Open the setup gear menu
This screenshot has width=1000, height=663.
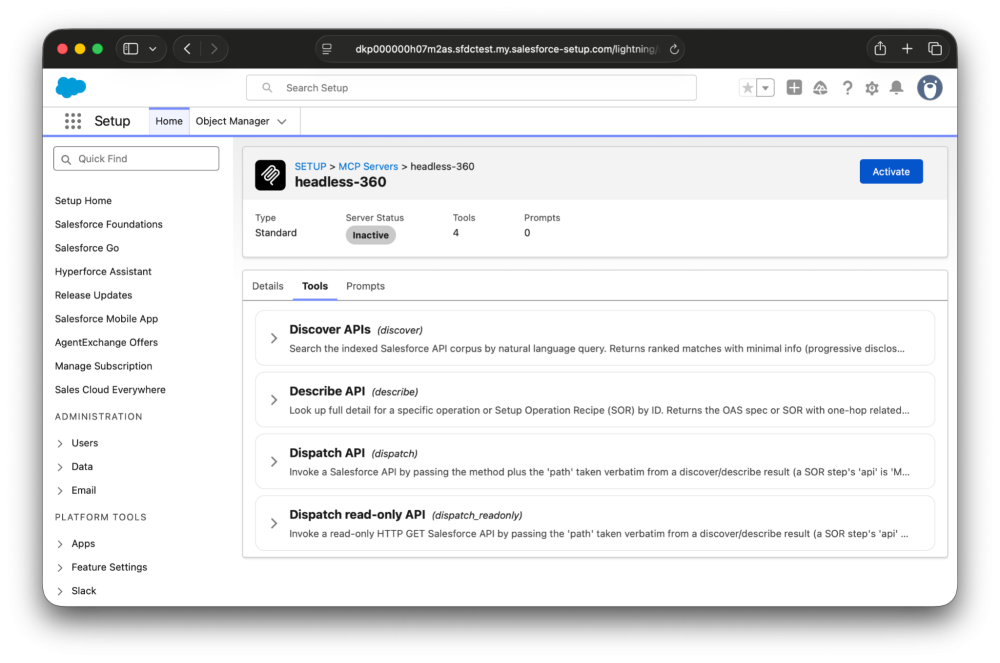click(x=872, y=88)
